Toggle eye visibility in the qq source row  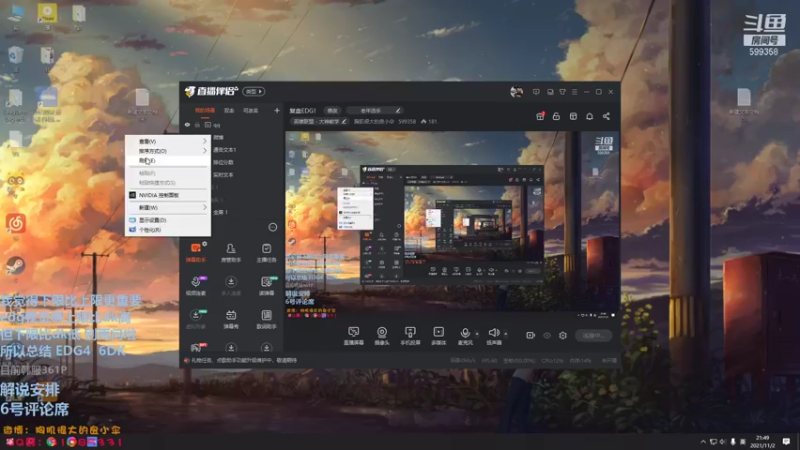(x=187, y=125)
